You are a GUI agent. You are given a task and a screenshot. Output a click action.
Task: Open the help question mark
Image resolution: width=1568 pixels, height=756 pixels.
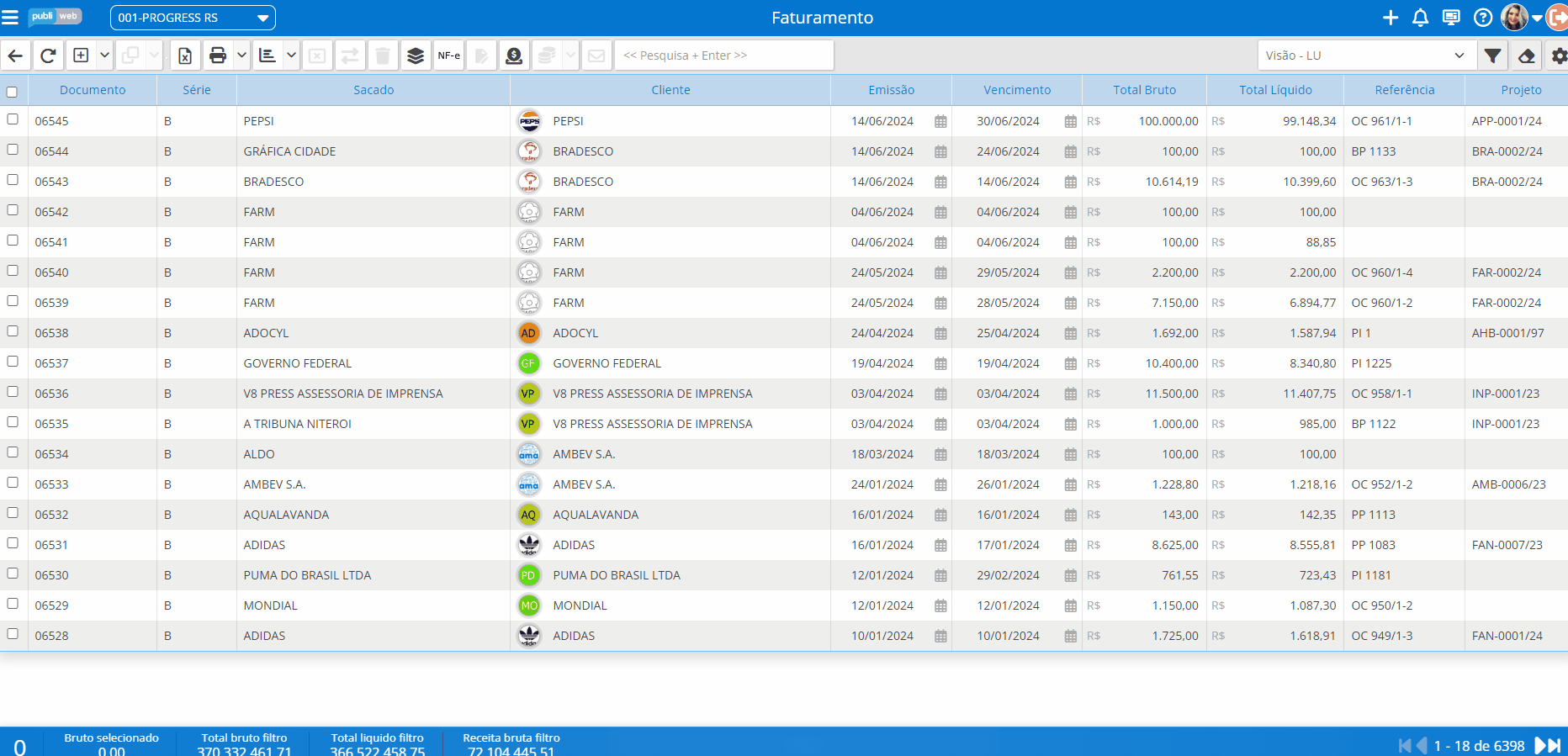coord(1483,18)
